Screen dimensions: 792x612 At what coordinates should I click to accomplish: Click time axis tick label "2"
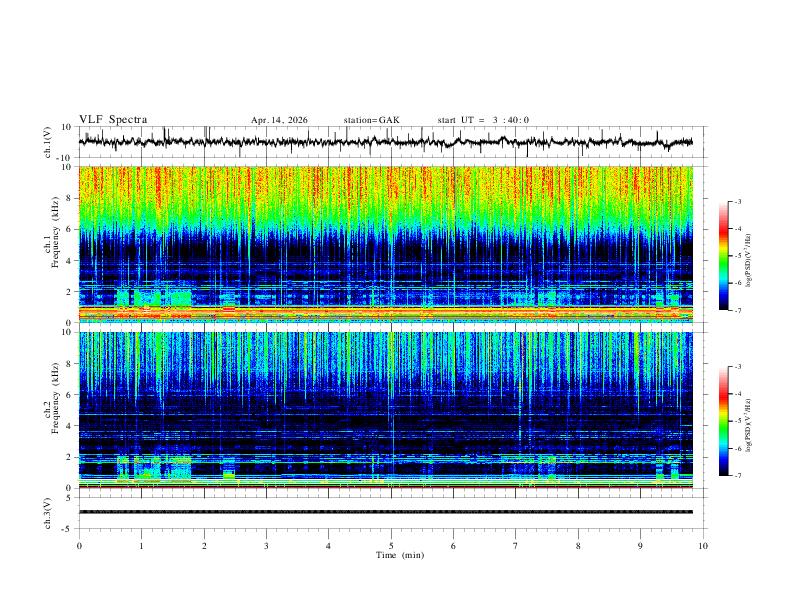204,546
